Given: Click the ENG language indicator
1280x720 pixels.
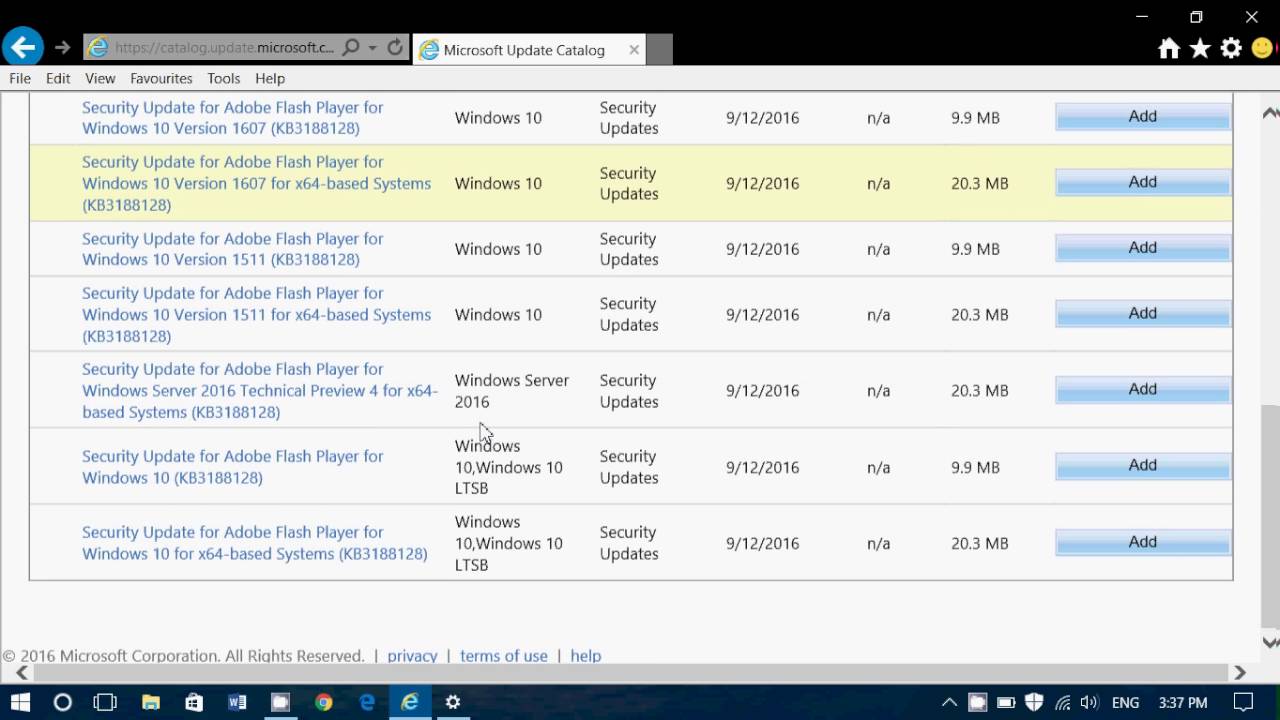Looking at the screenshot, I should (1125, 703).
